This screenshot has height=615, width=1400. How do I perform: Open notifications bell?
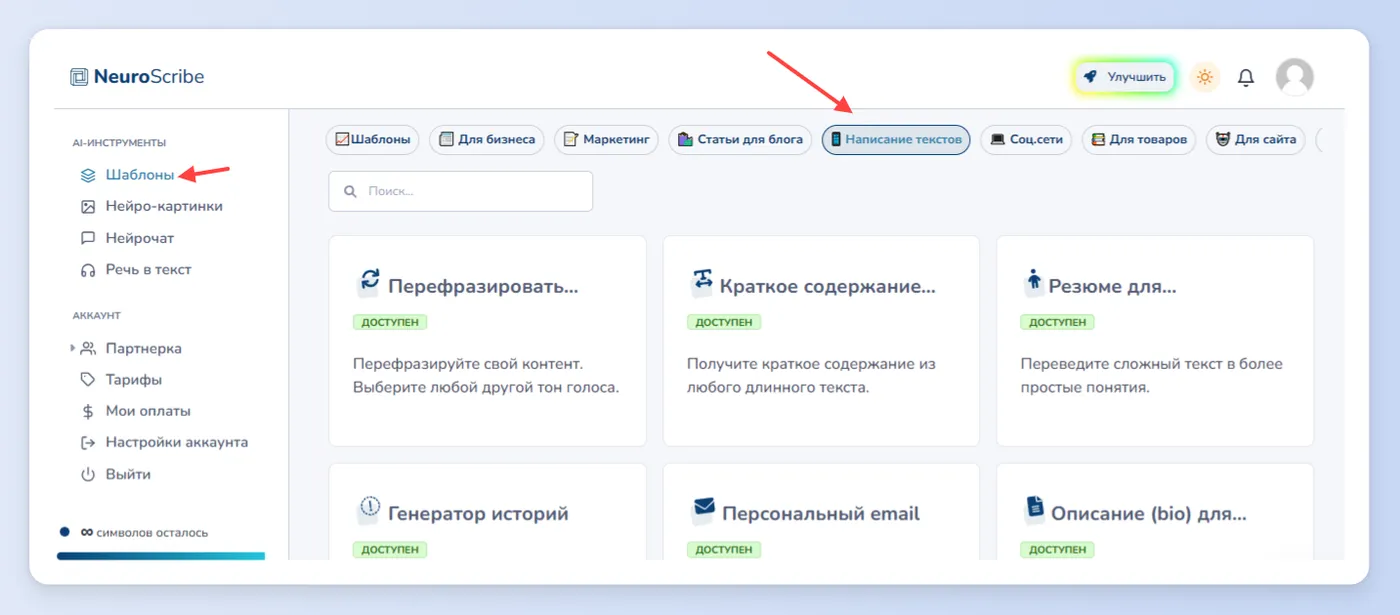[1246, 77]
